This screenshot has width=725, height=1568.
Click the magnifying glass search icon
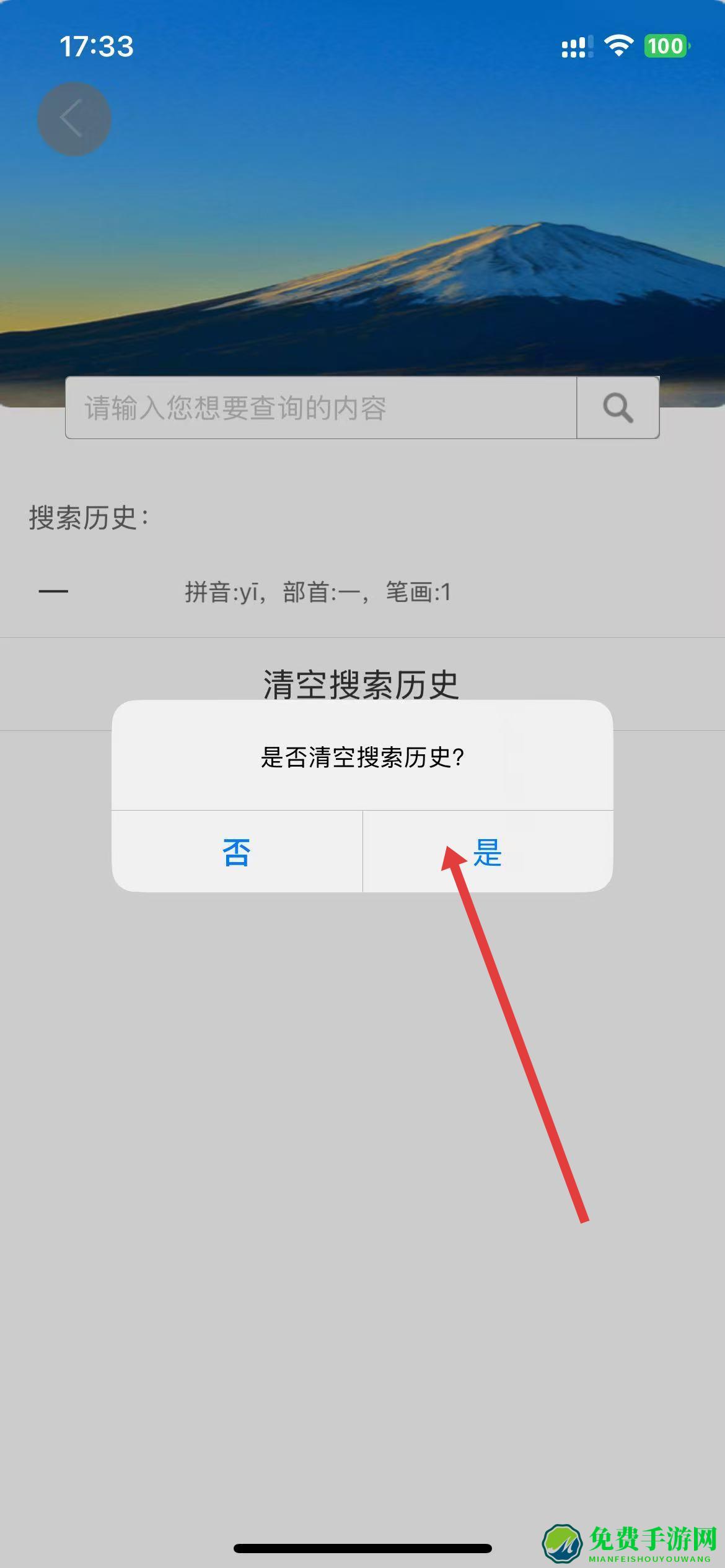click(618, 407)
